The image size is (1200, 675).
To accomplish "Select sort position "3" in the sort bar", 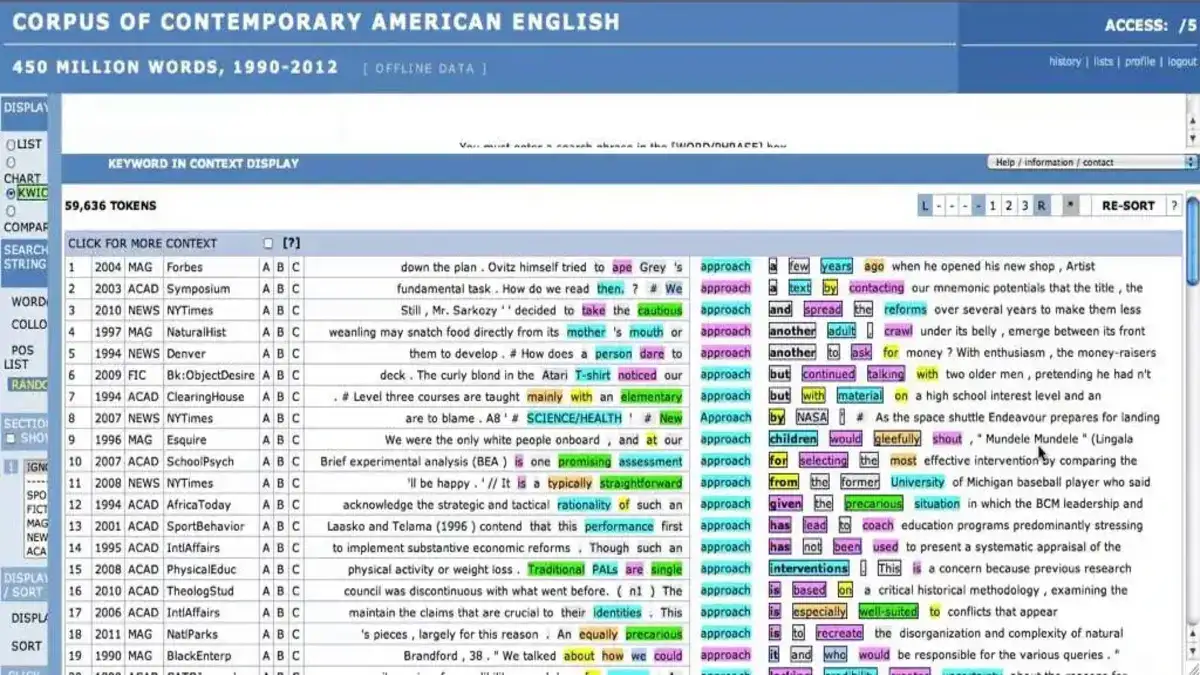I will 1024,205.
